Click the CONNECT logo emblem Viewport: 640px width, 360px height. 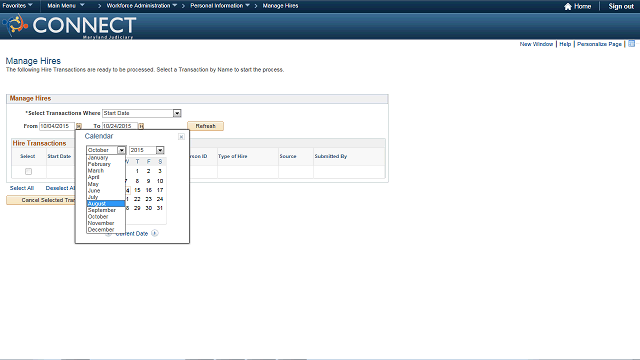(x=15, y=25)
